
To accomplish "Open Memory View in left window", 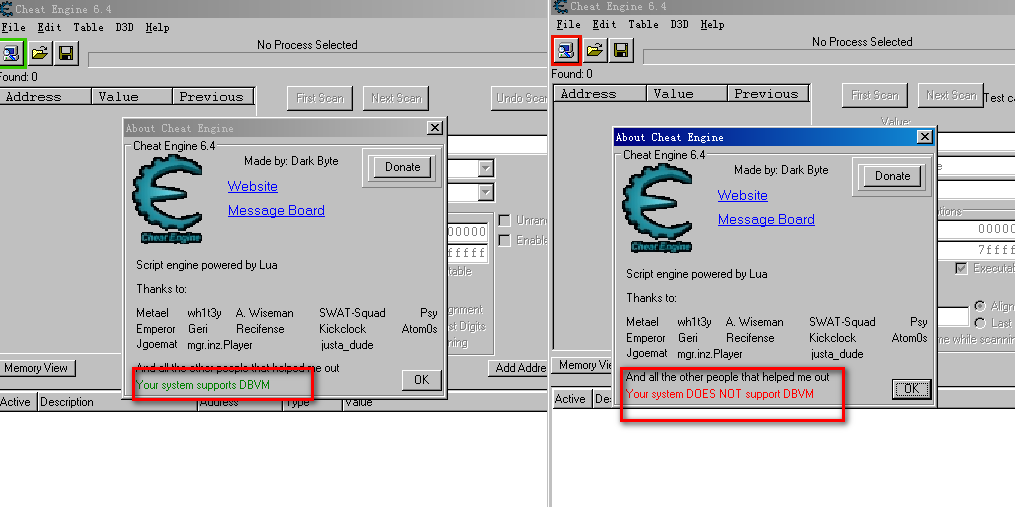I will [x=36, y=368].
